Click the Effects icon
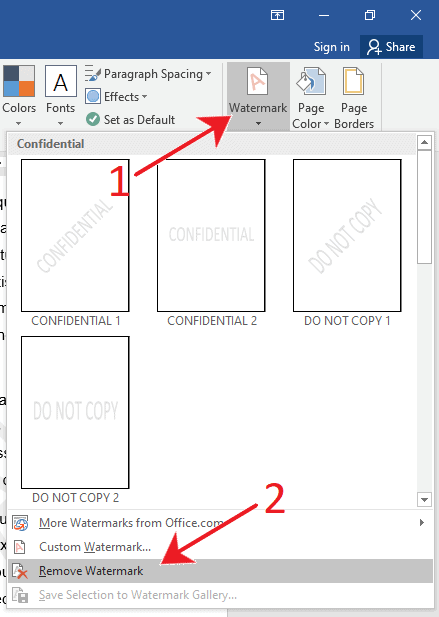The width and height of the screenshot is (439, 617). (93, 96)
